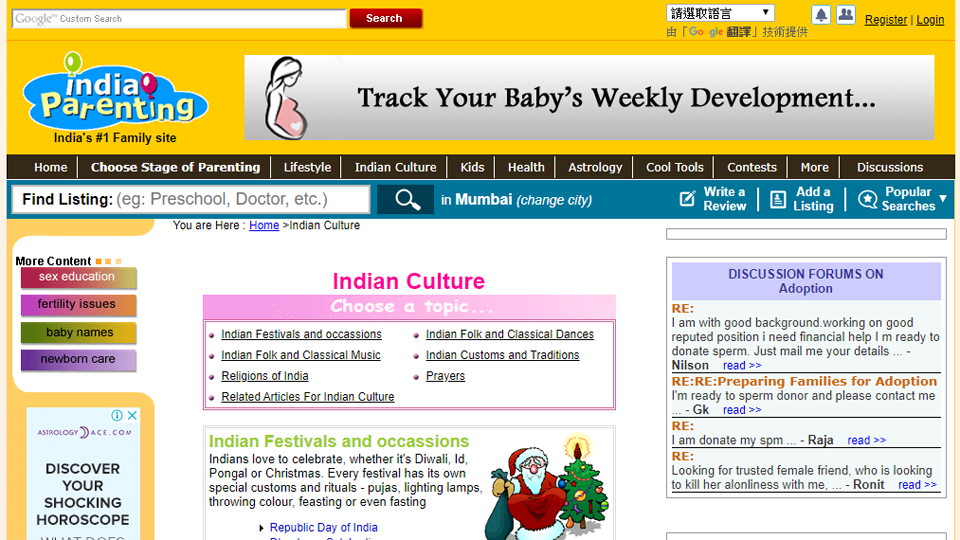Open Indian Folk and Classical Dances link
The height and width of the screenshot is (540, 960).
point(509,334)
